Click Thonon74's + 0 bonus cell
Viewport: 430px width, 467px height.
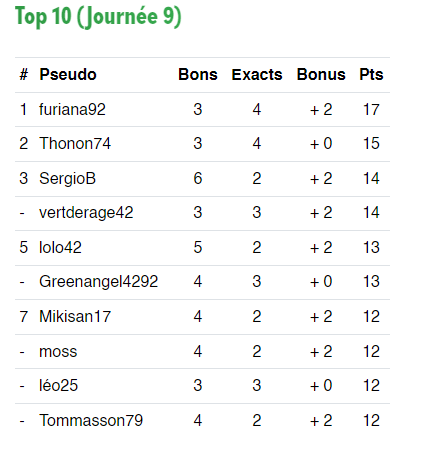(321, 144)
